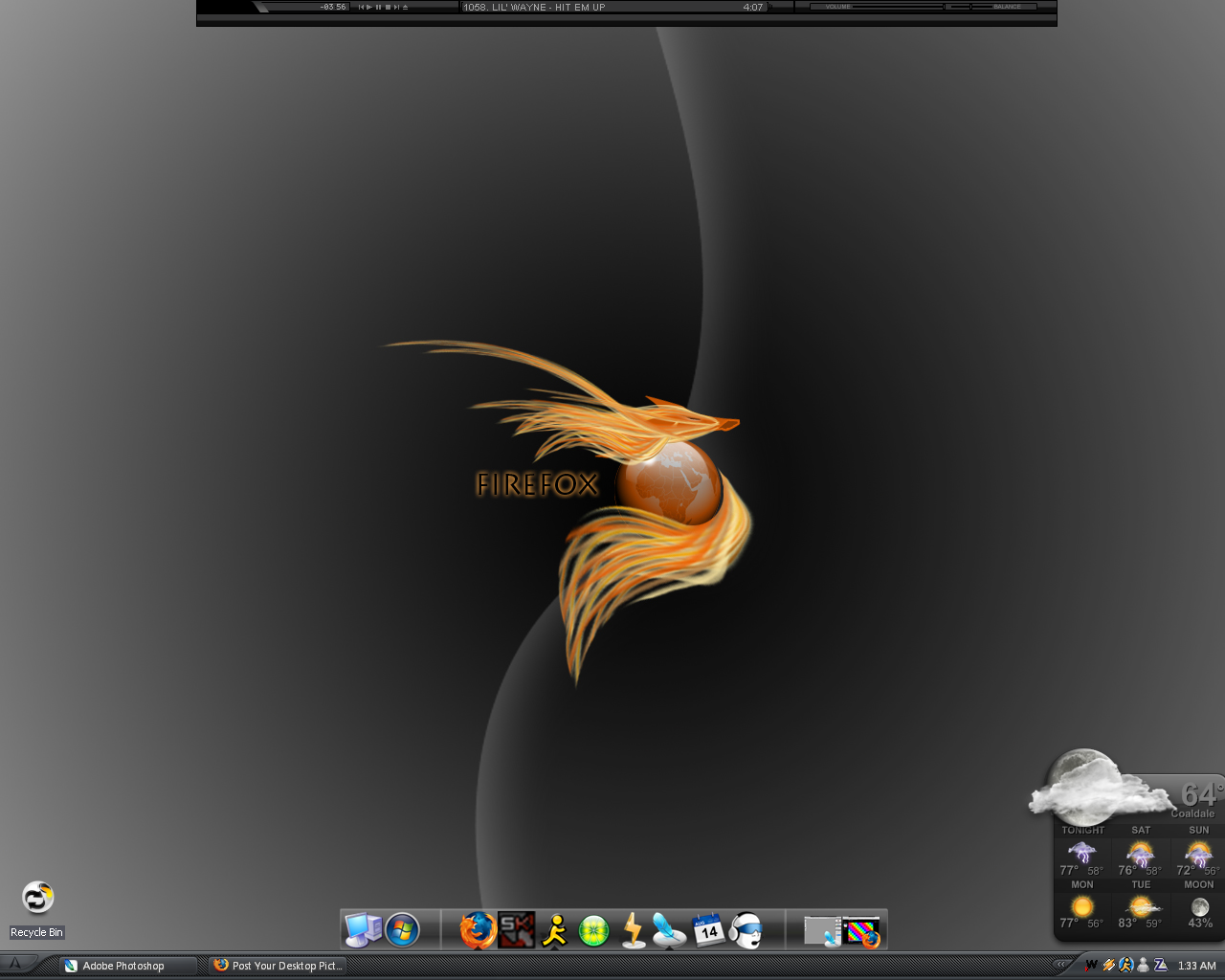This screenshot has width=1225, height=980.
Task: Switch to Adobe Photoshop taskbar button
Action: tap(127, 966)
